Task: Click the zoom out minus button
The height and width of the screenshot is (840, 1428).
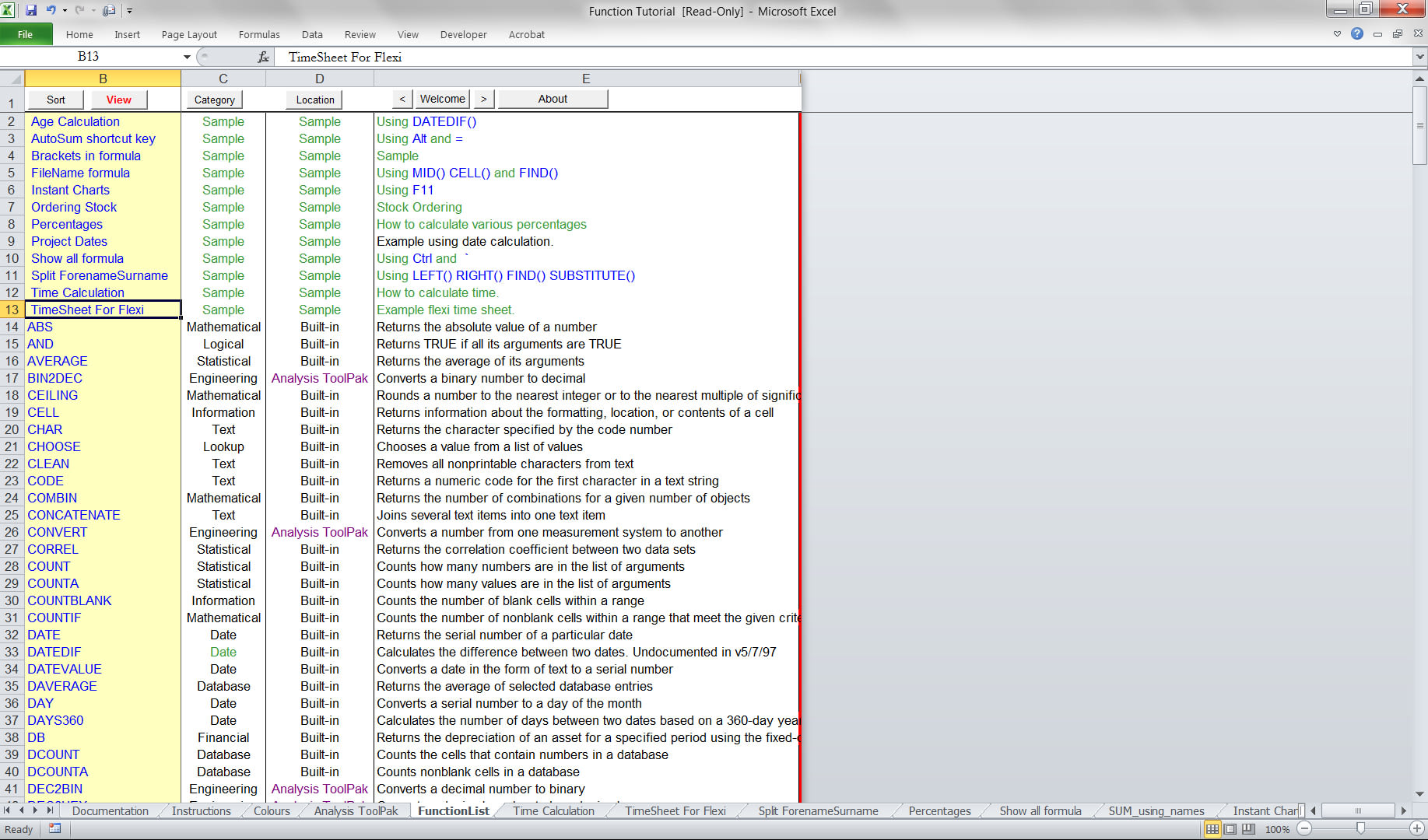Action: 1305,829
